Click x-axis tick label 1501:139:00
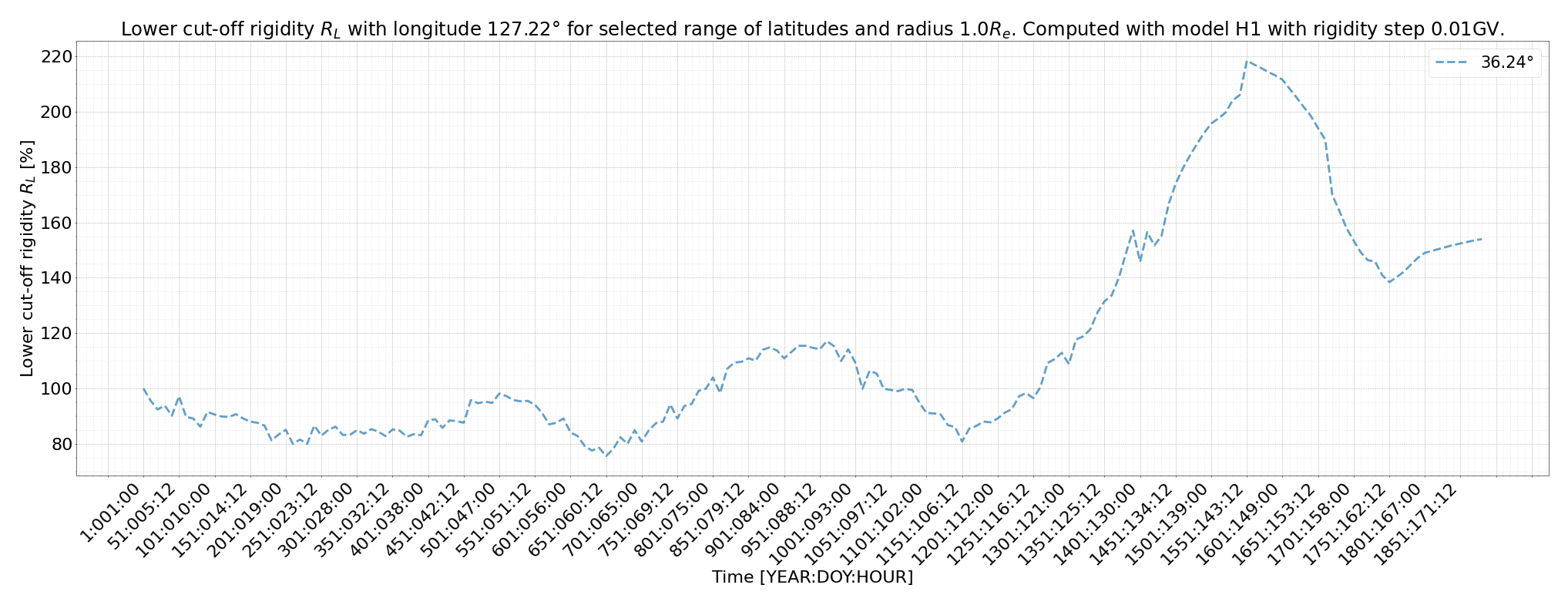This screenshot has height=605, width=1568. pyautogui.click(x=1166, y=524)
